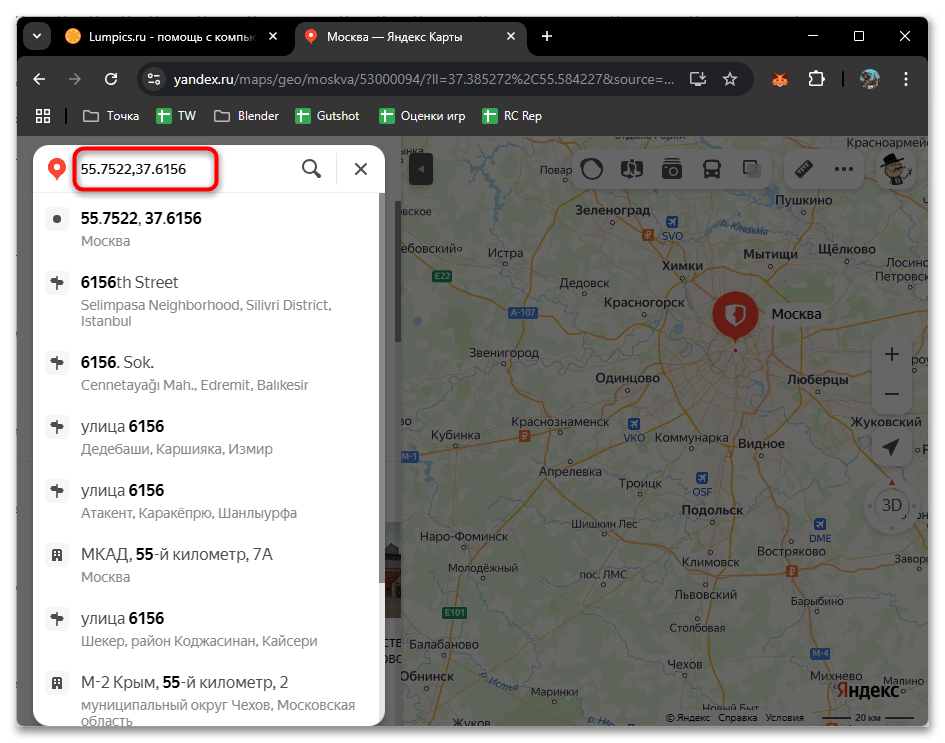Install app icon in the address bar
The width and height of the screenshot is (945, 743).
pos(698,79)
